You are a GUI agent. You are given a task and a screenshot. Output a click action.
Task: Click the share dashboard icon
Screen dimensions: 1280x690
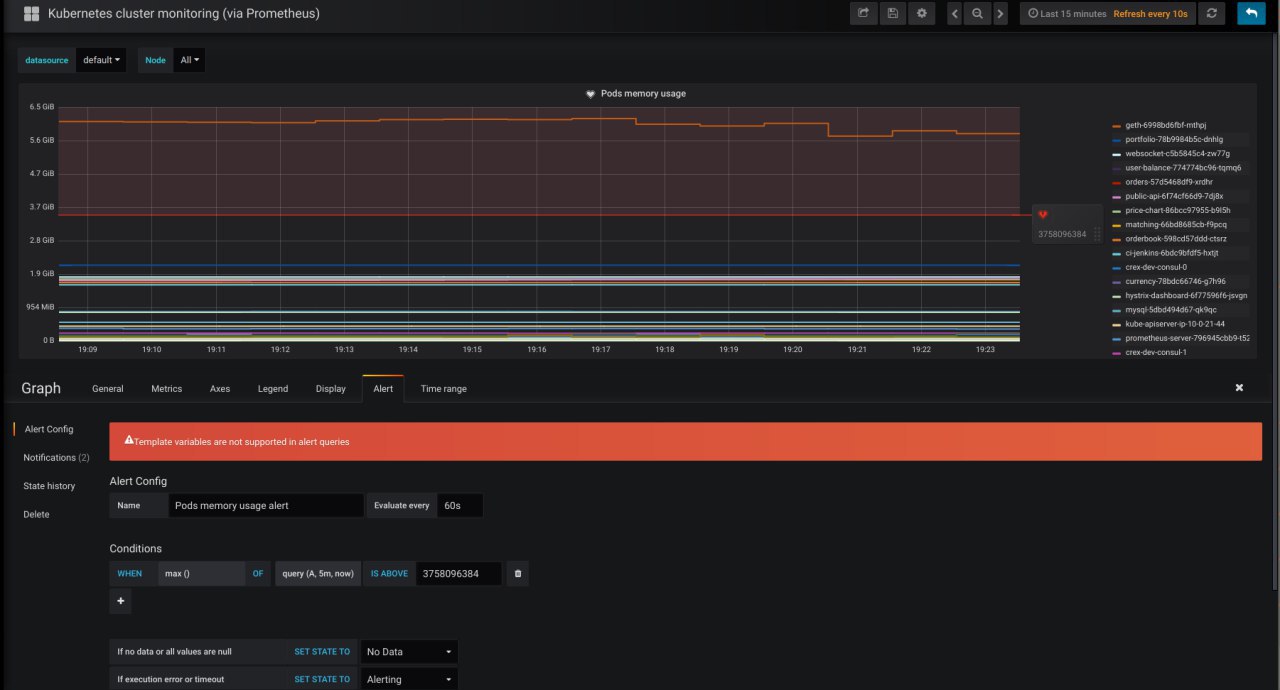[863, 13]
